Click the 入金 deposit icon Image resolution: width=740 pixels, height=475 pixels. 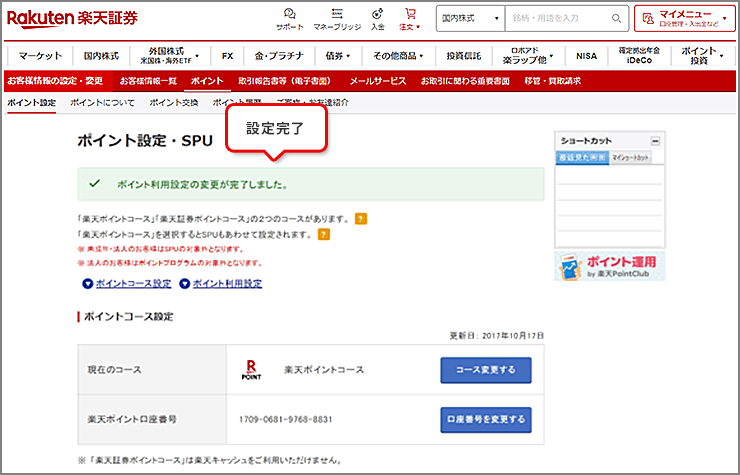pos(377,19)
